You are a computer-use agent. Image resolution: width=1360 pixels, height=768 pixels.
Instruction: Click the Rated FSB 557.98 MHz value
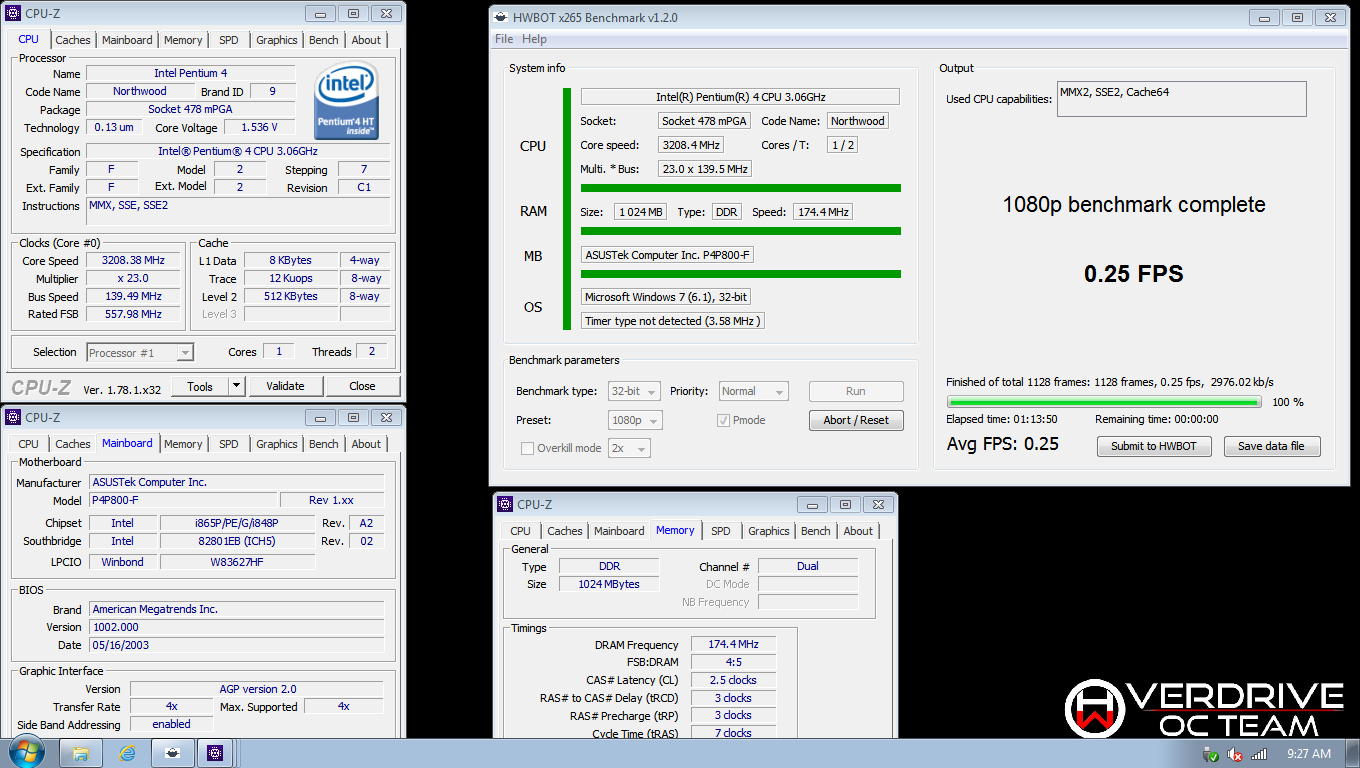coord(132,314)
